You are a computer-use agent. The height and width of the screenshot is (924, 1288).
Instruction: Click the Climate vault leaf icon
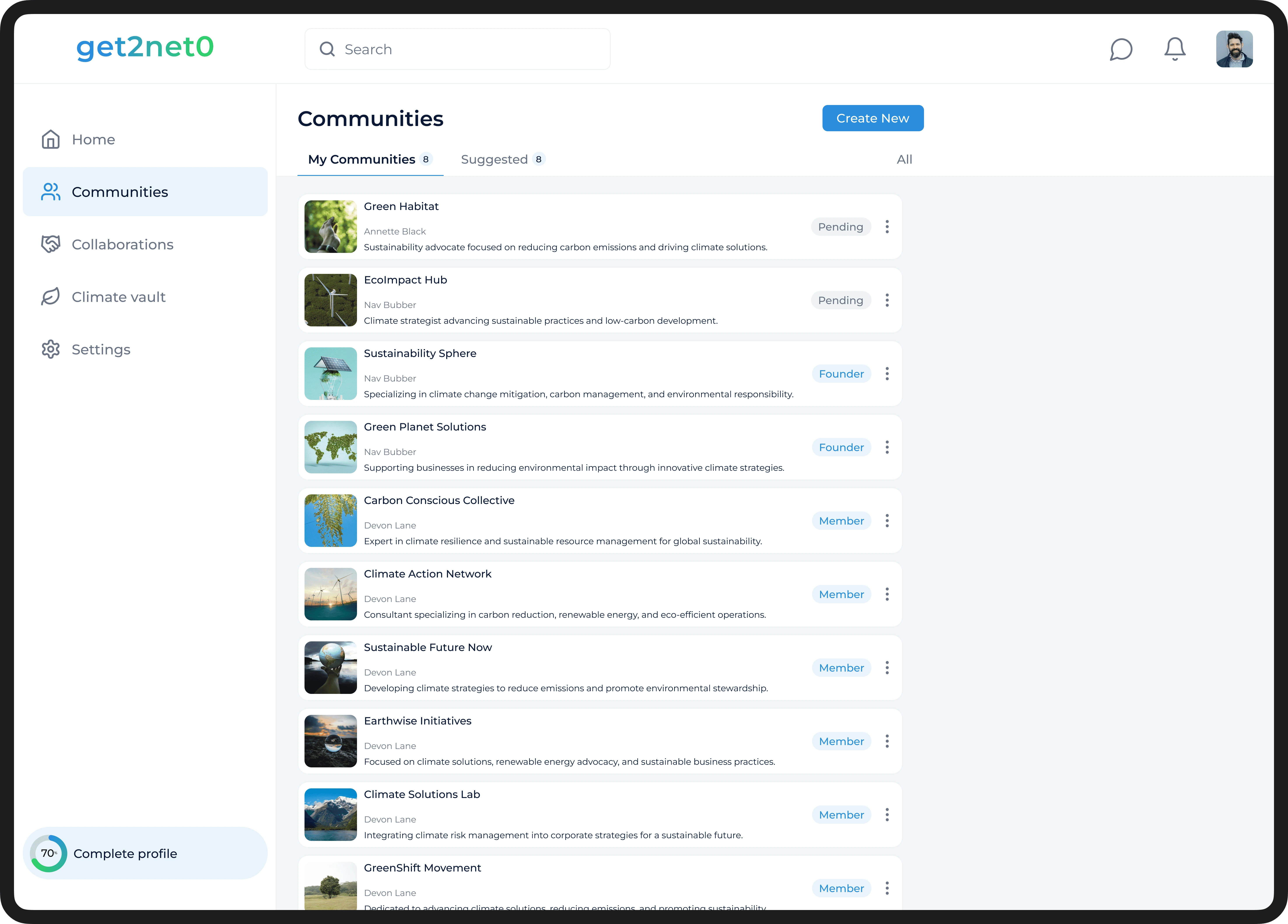(x=51, y=296)
